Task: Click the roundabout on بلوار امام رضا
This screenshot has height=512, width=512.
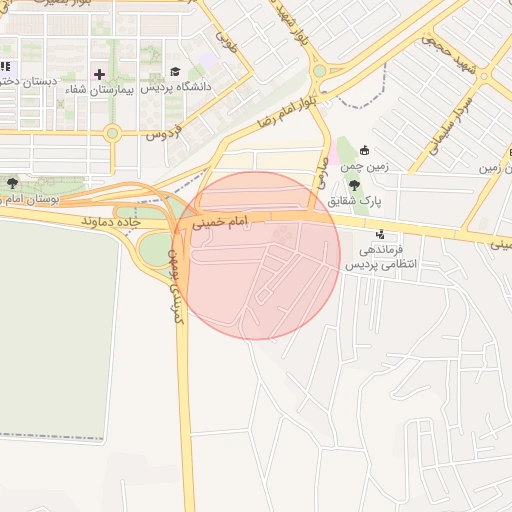Action: [319, 71]
